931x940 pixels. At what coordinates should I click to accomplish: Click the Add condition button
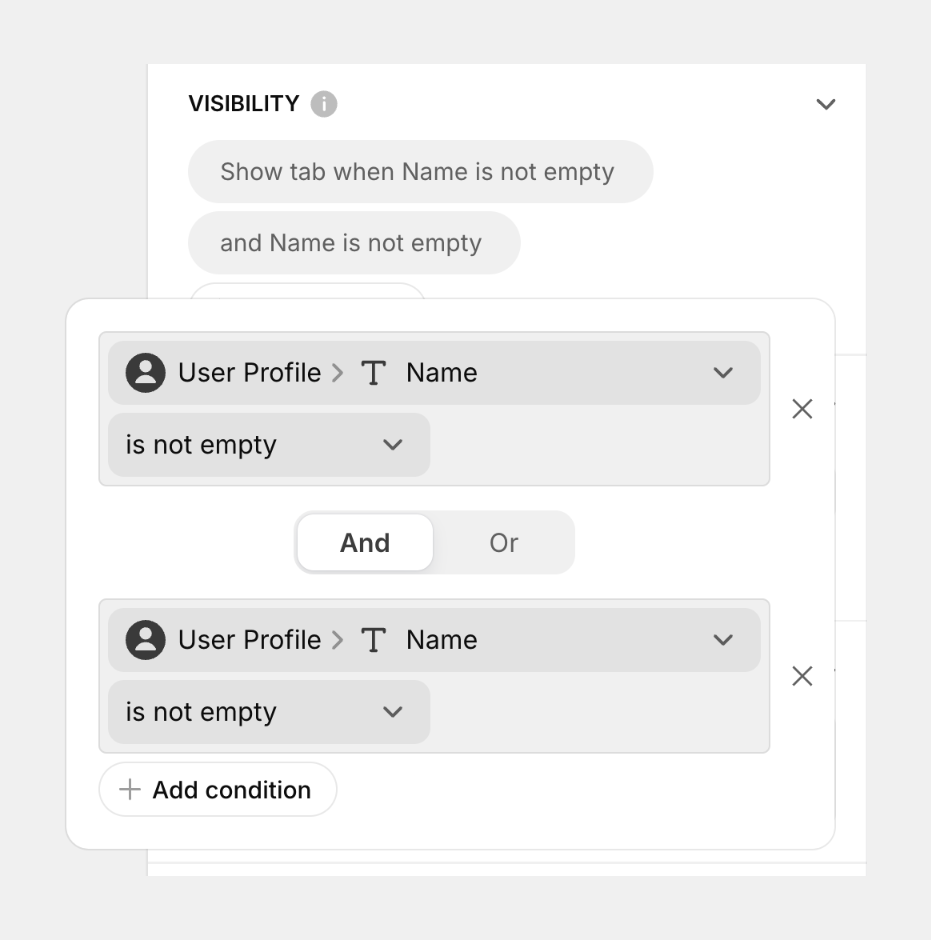[217, 790]
